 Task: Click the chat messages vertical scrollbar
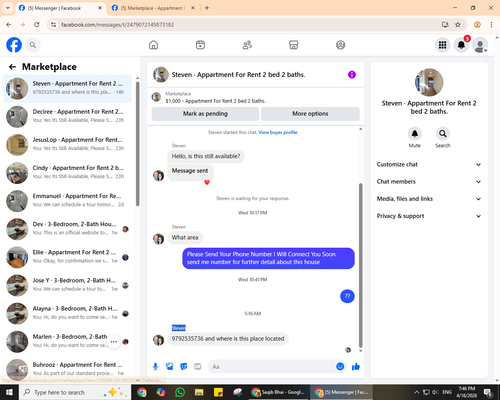coord(360,265)
